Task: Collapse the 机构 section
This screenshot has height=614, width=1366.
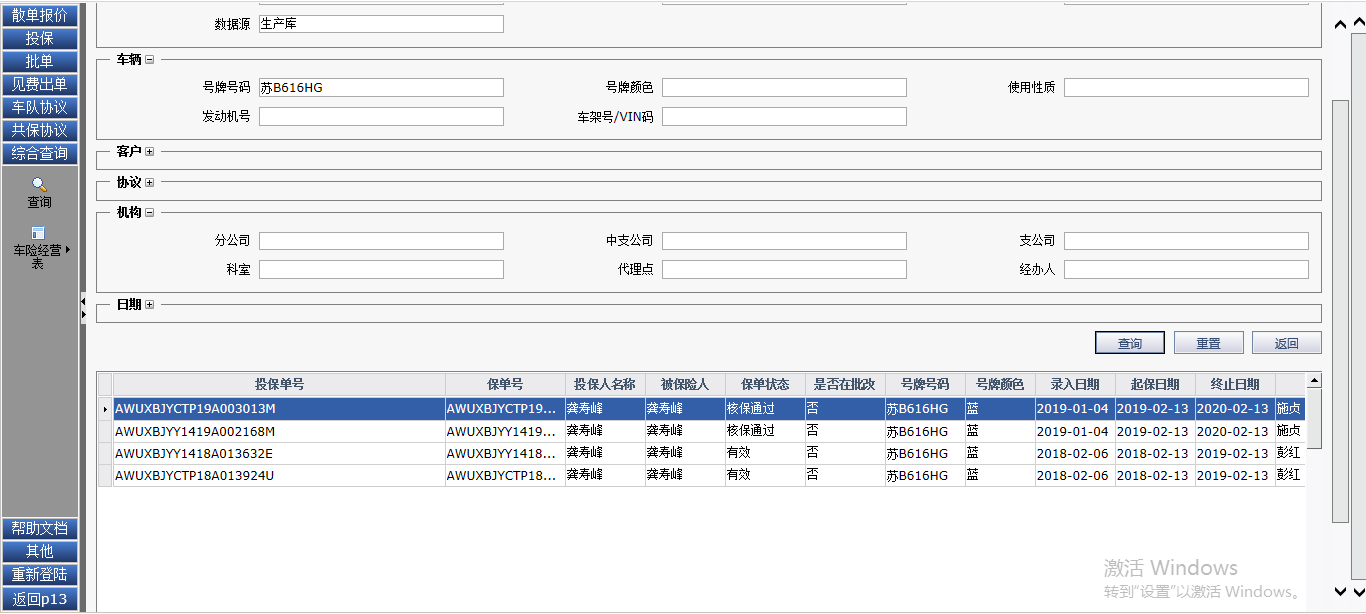Action: (x=150, y=212)
